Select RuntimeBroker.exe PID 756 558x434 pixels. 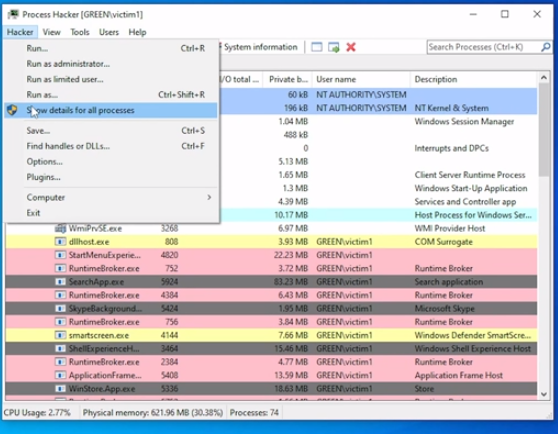[271, 322]
